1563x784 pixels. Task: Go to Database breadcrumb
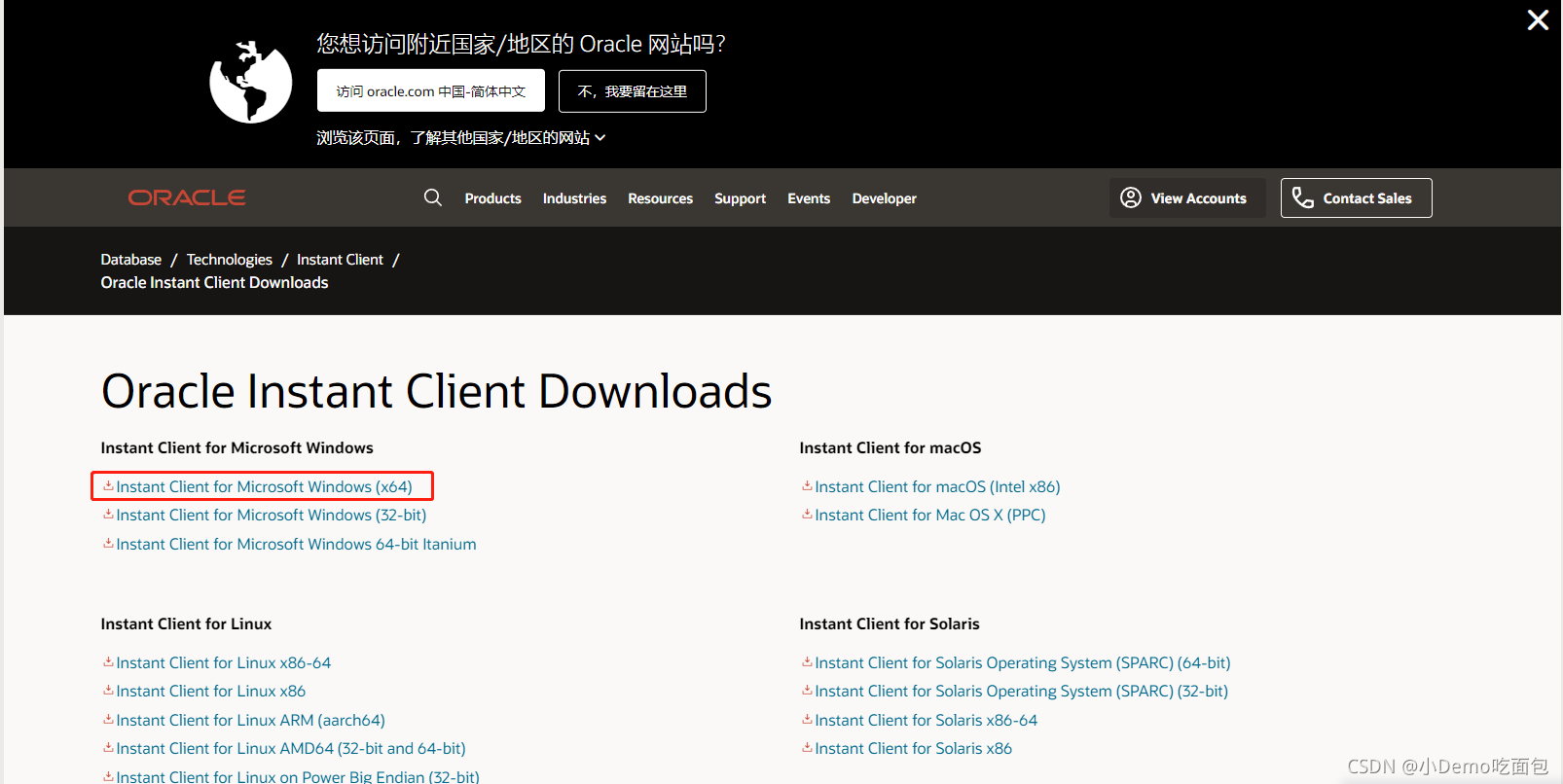pos(131,260)
